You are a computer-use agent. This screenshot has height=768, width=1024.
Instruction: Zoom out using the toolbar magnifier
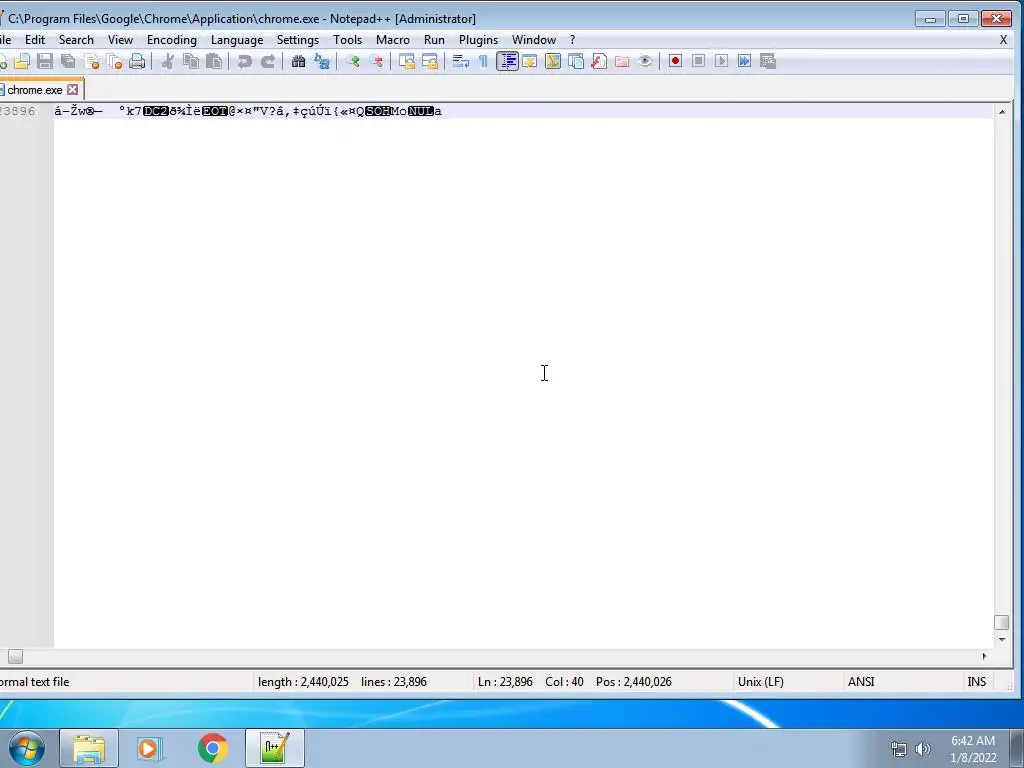(376, 61)
